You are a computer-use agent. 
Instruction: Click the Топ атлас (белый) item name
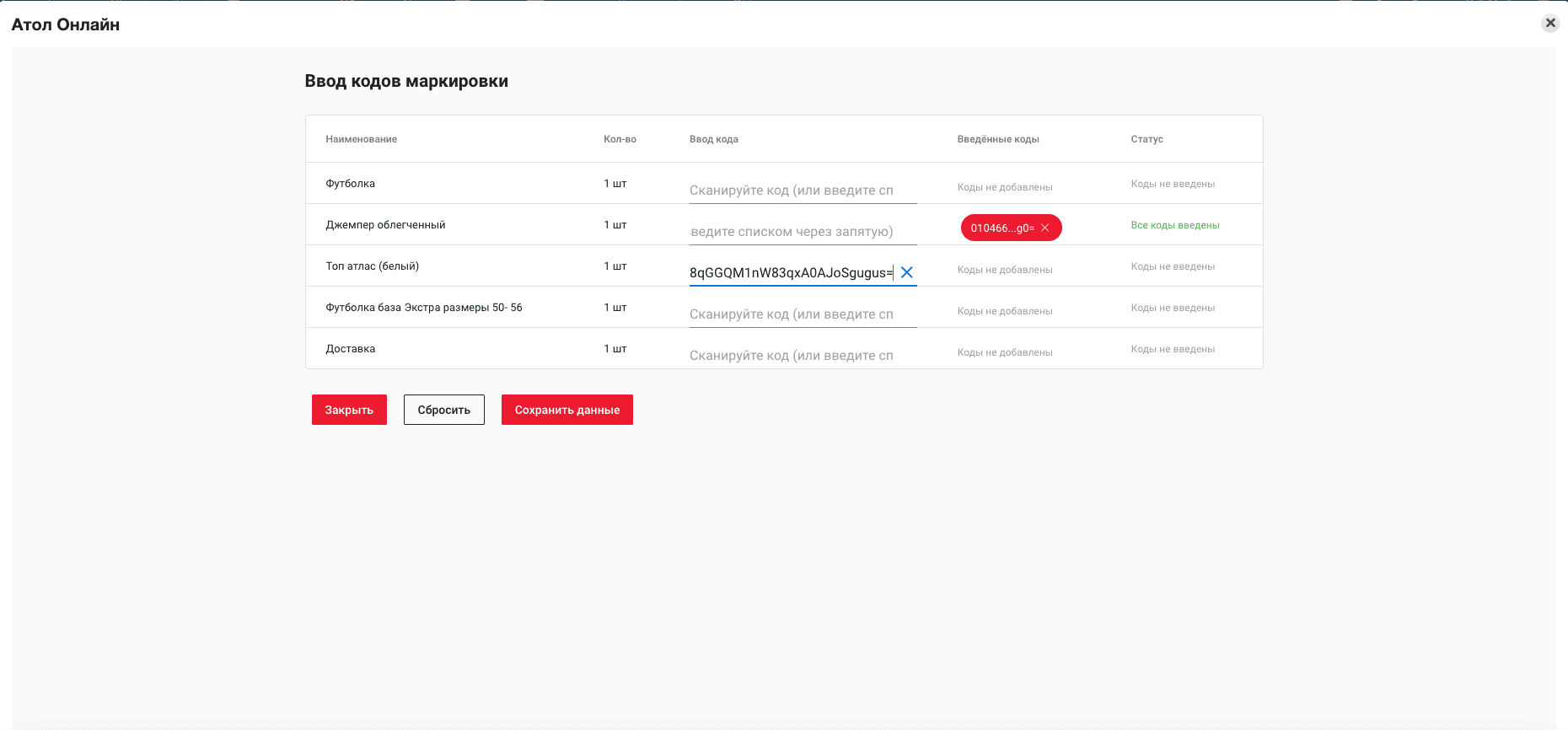pos(372,266)
